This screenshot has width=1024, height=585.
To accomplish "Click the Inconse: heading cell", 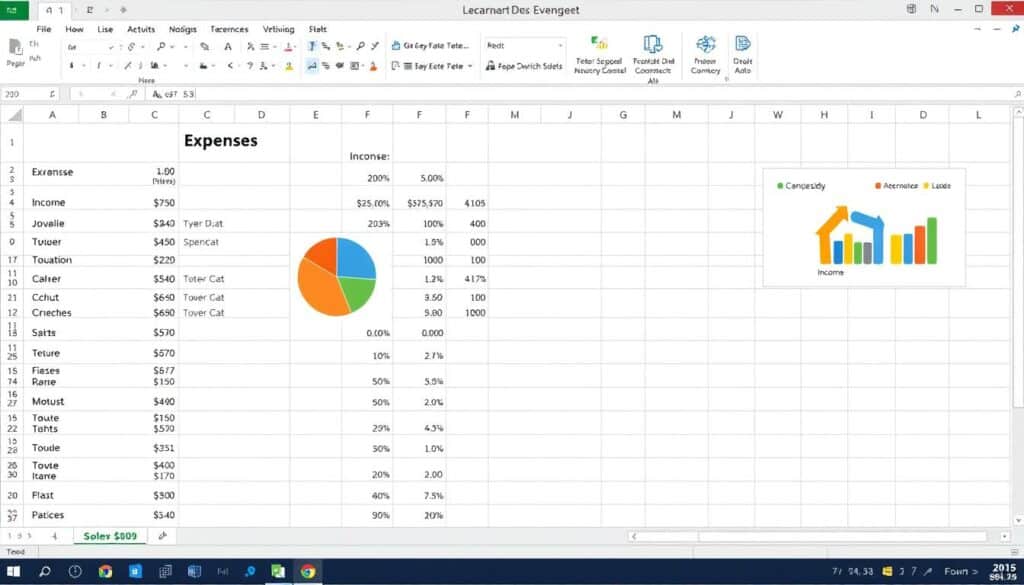I will tap(369, 156).
